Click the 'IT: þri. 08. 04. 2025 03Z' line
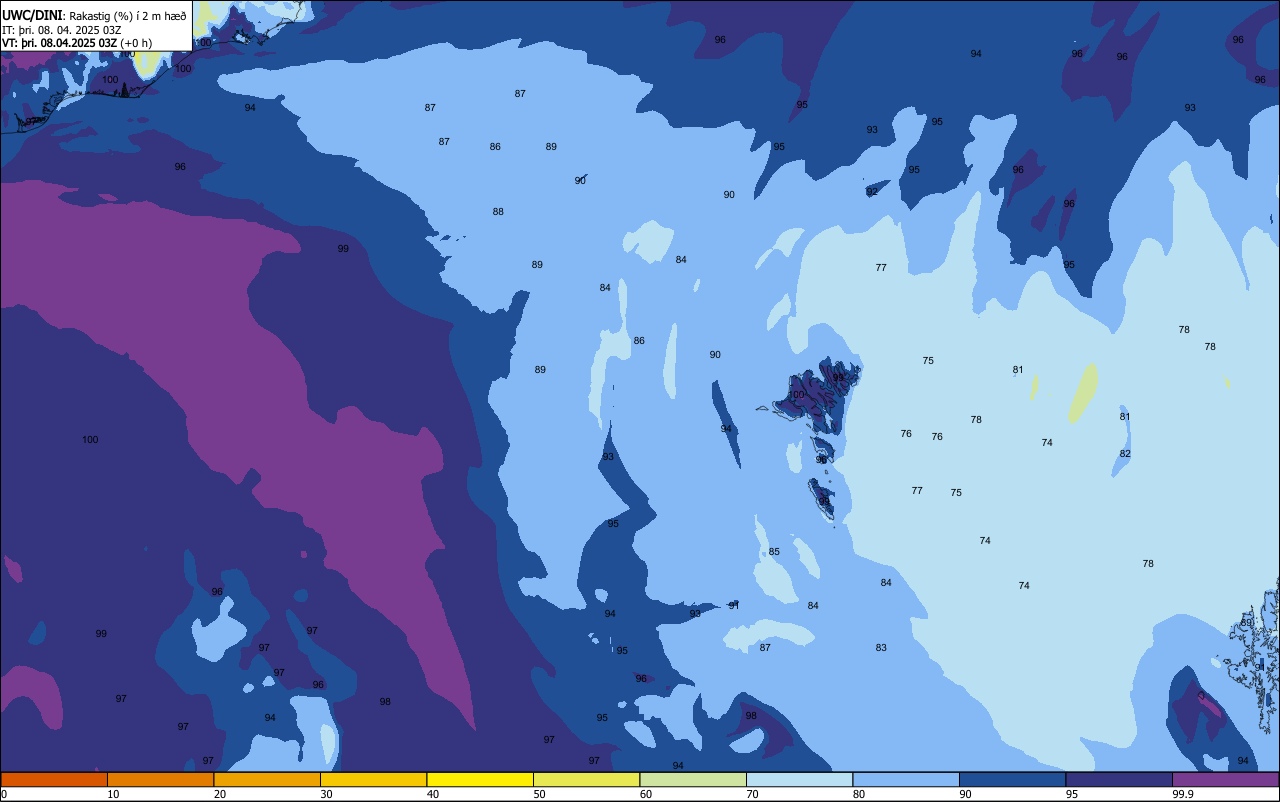The height and width of the screenshot is (802, 1280). [x=62, y=30]
